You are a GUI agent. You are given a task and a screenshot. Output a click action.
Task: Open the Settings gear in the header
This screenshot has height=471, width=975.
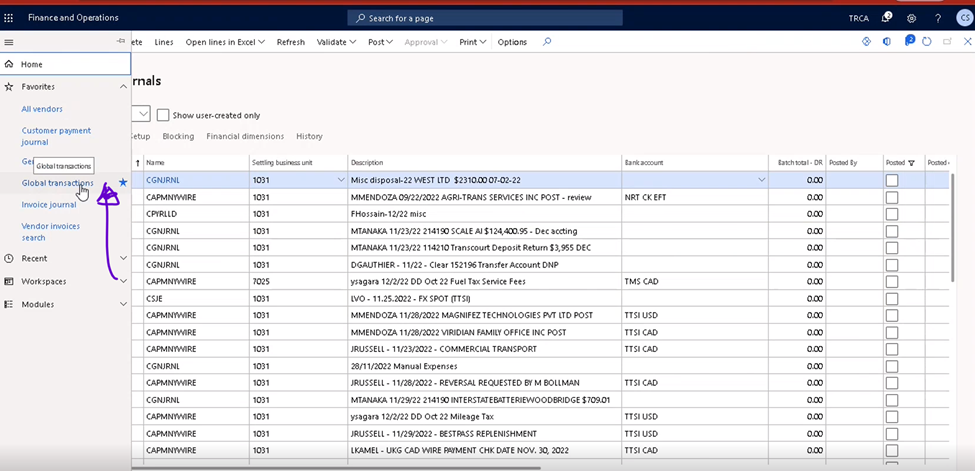click(x=912, y=18)
